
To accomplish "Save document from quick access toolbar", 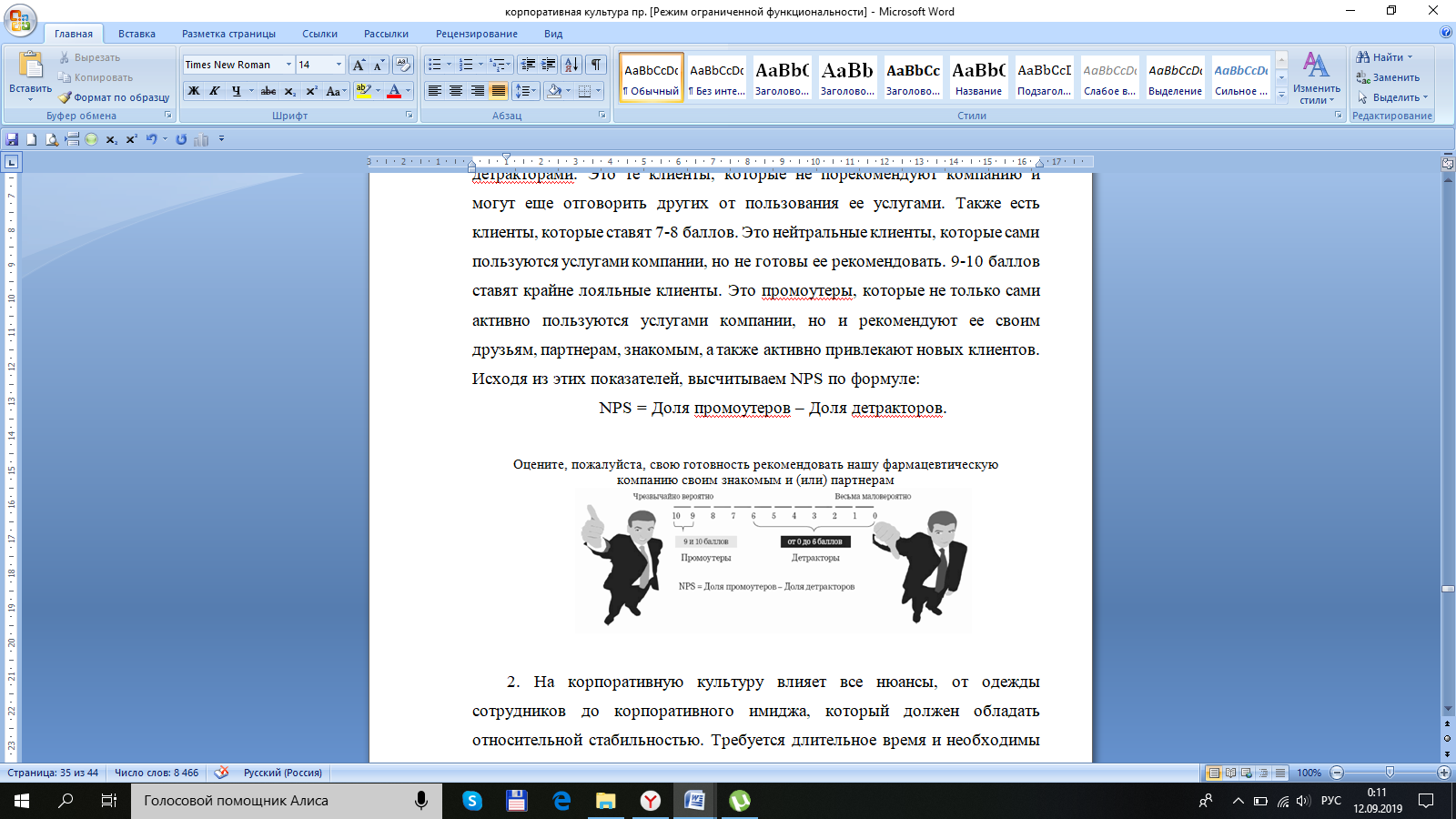I will pos(12,139).
